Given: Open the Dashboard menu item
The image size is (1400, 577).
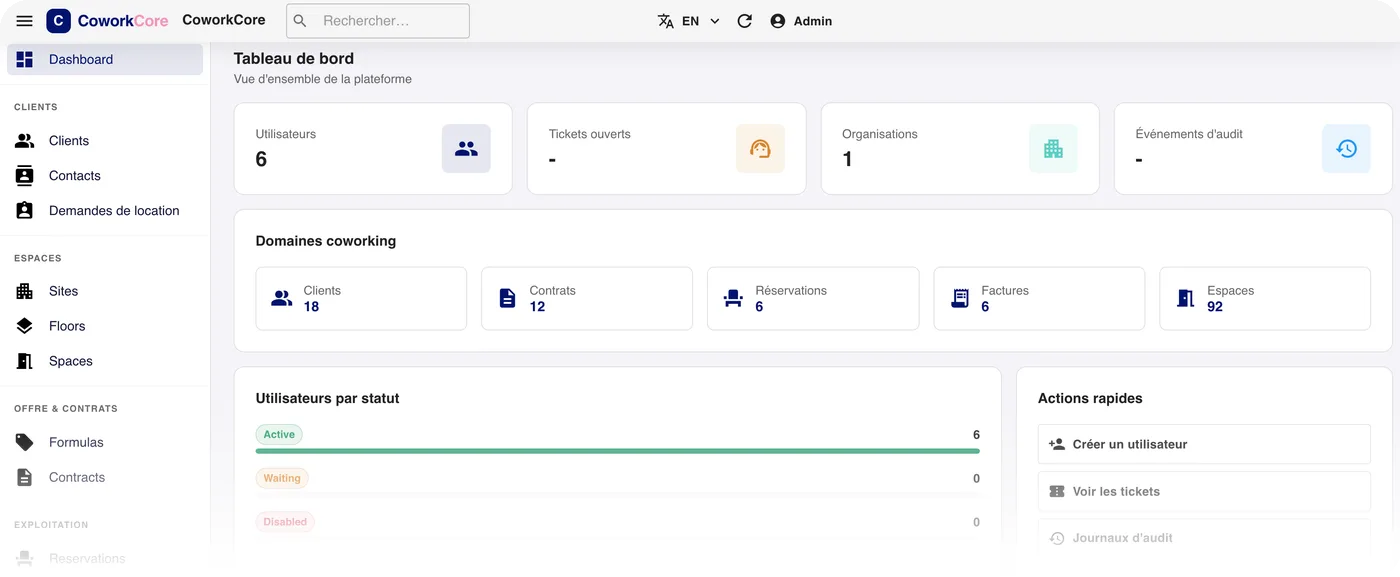Looking at the screenshot, I should tap(105, 59).
